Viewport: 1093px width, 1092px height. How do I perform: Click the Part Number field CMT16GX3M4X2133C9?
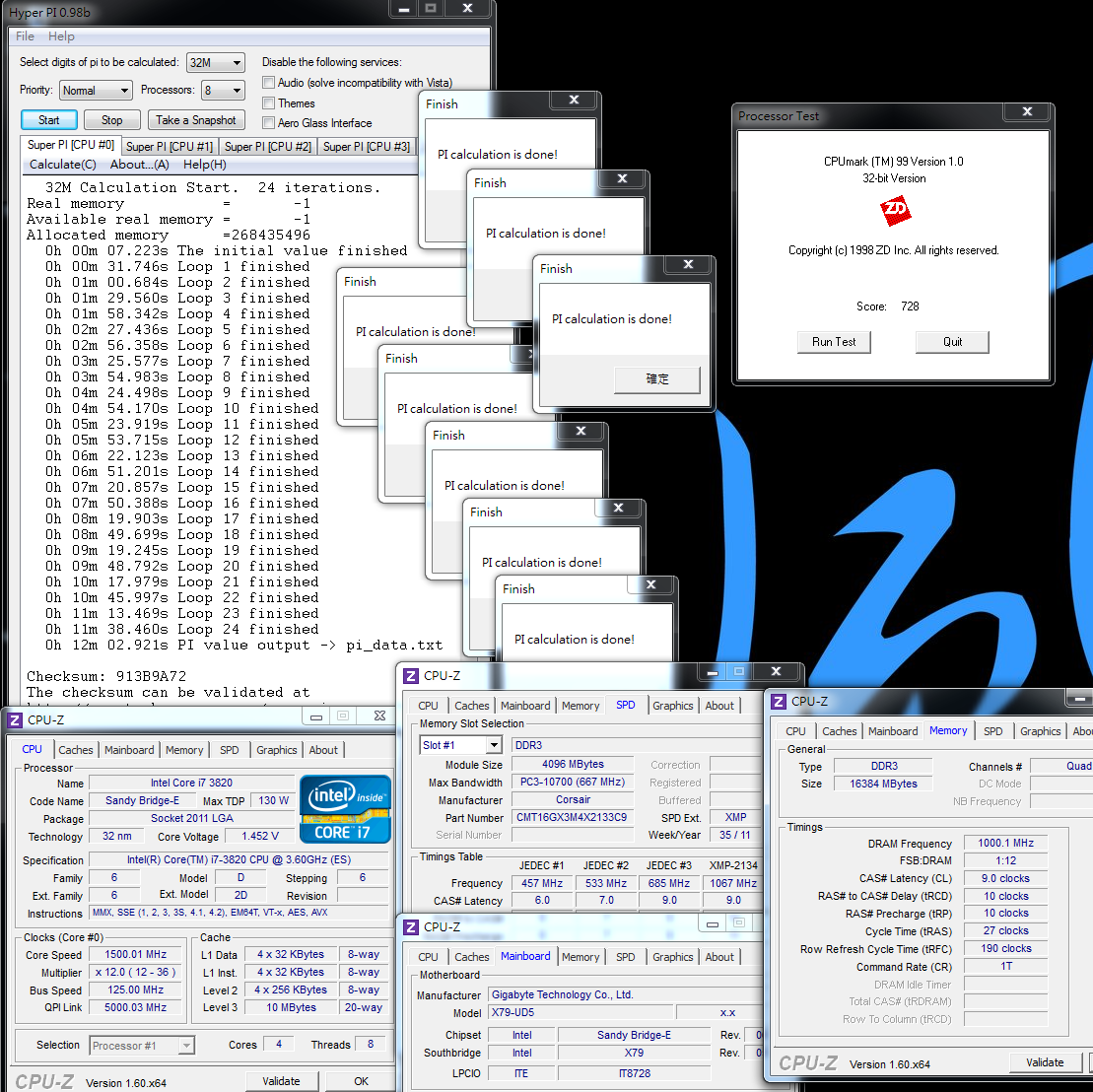(x=573, y=817)
